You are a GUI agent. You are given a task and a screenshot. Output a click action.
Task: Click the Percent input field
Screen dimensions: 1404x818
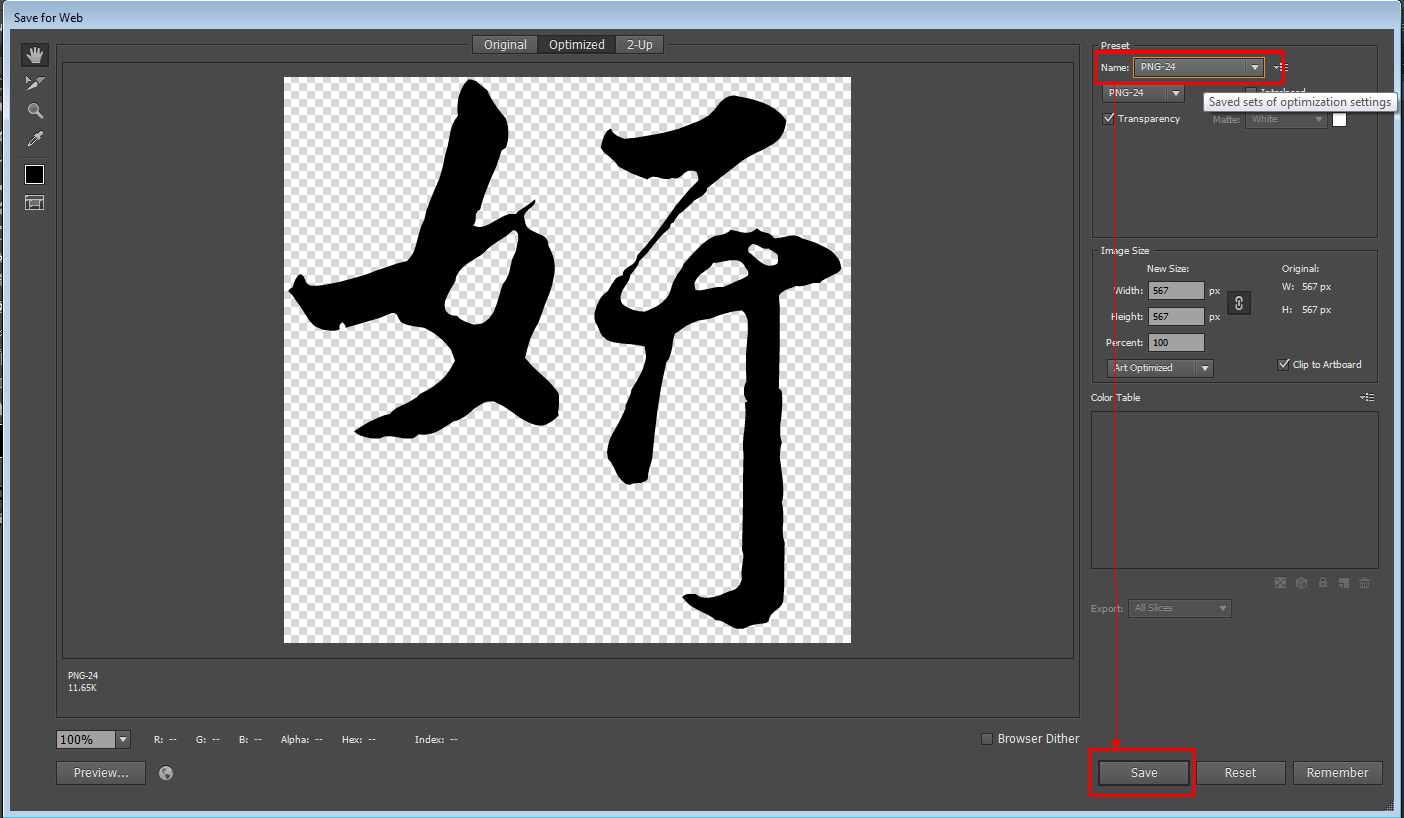pos(1176,343)
